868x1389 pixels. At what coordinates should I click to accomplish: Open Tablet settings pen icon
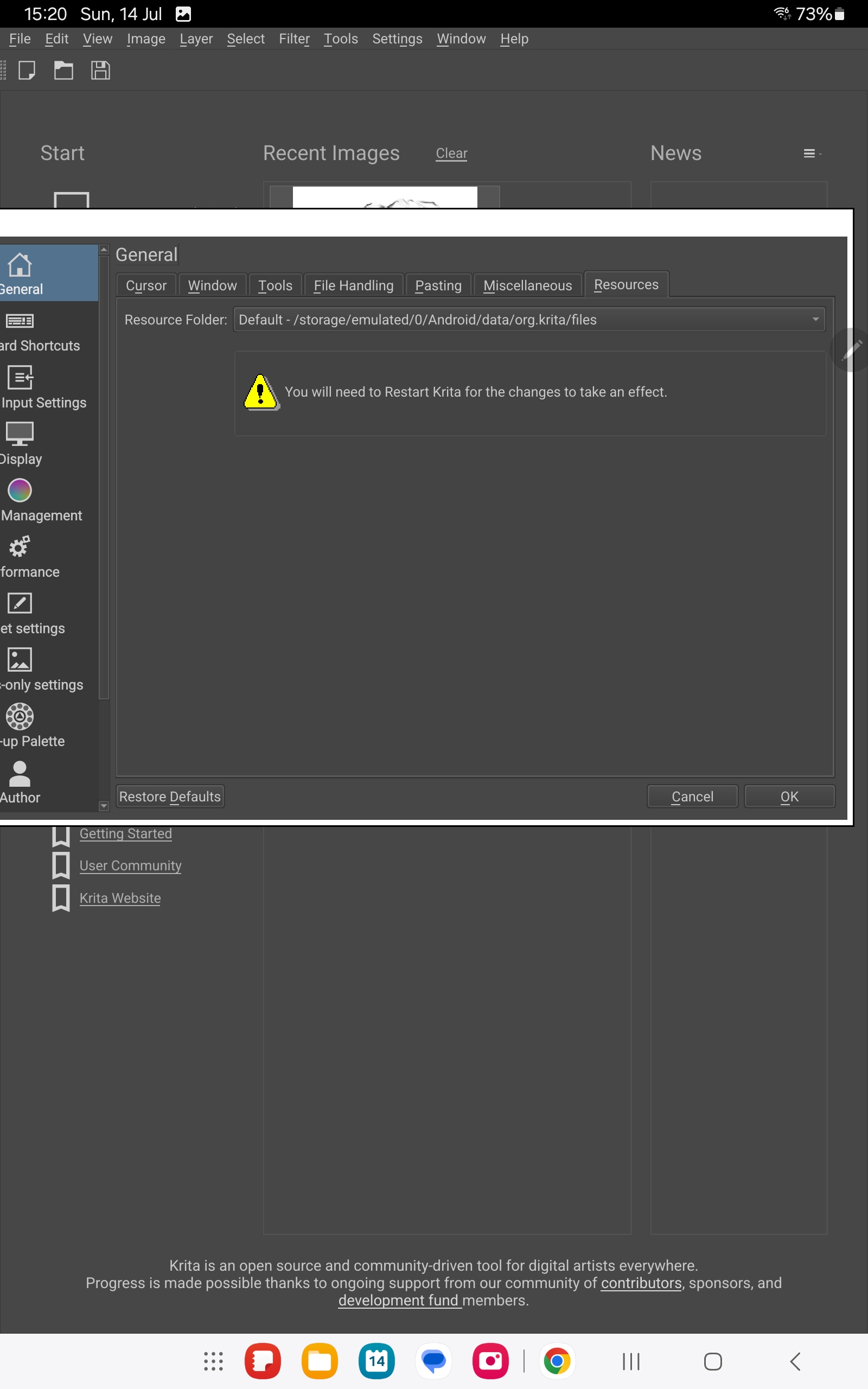pyautogui.click(x=20, y=603)
